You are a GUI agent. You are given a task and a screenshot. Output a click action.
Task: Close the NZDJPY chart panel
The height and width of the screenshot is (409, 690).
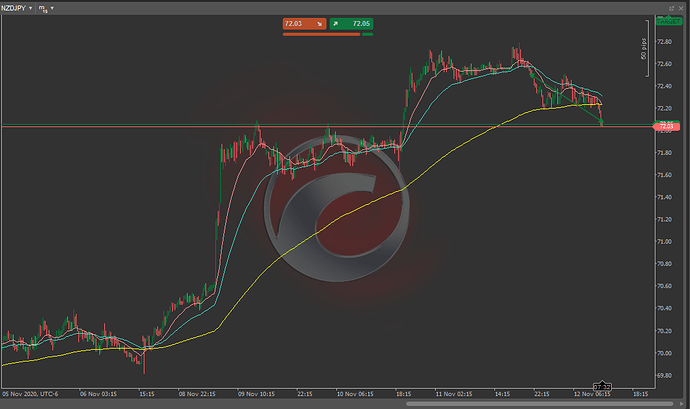[x=682, y=7]
